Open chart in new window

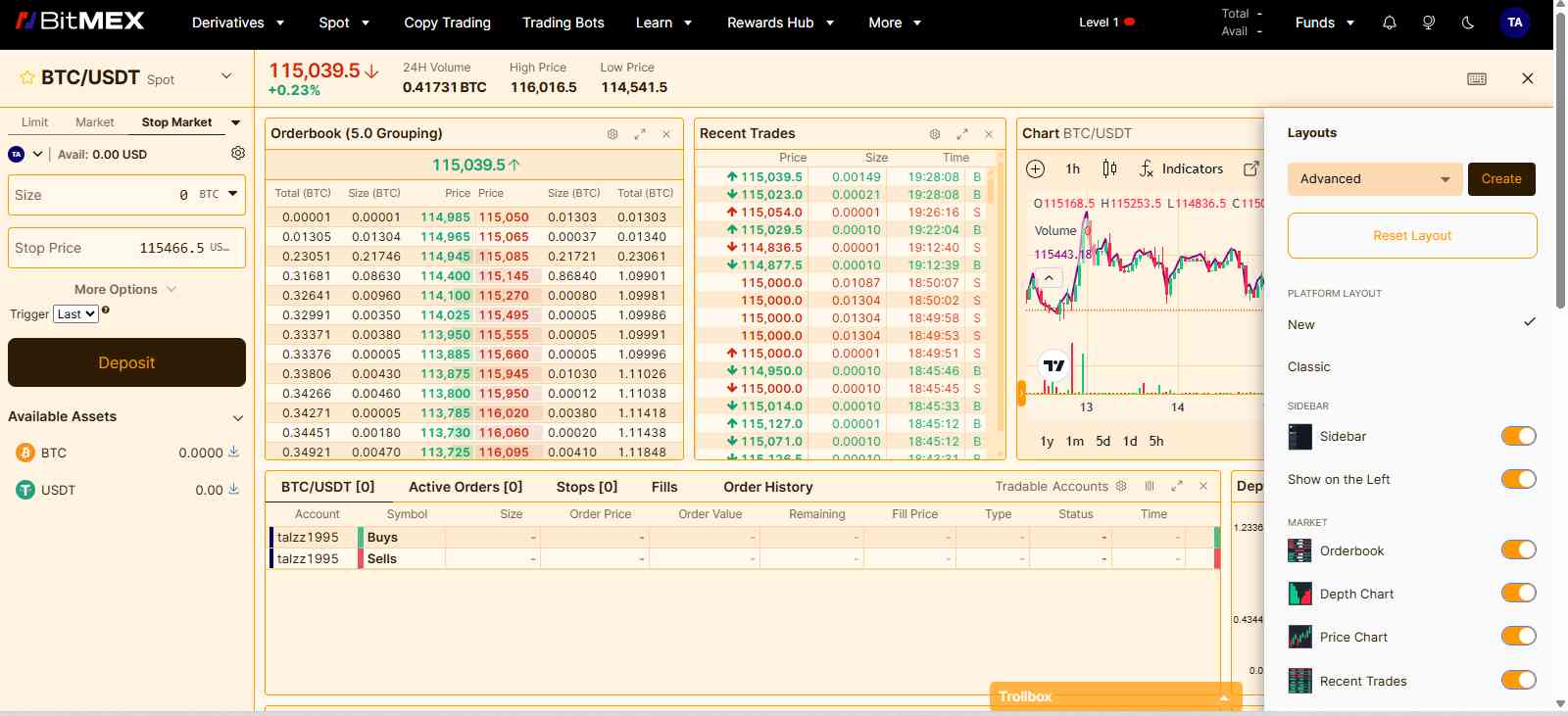1251,168
